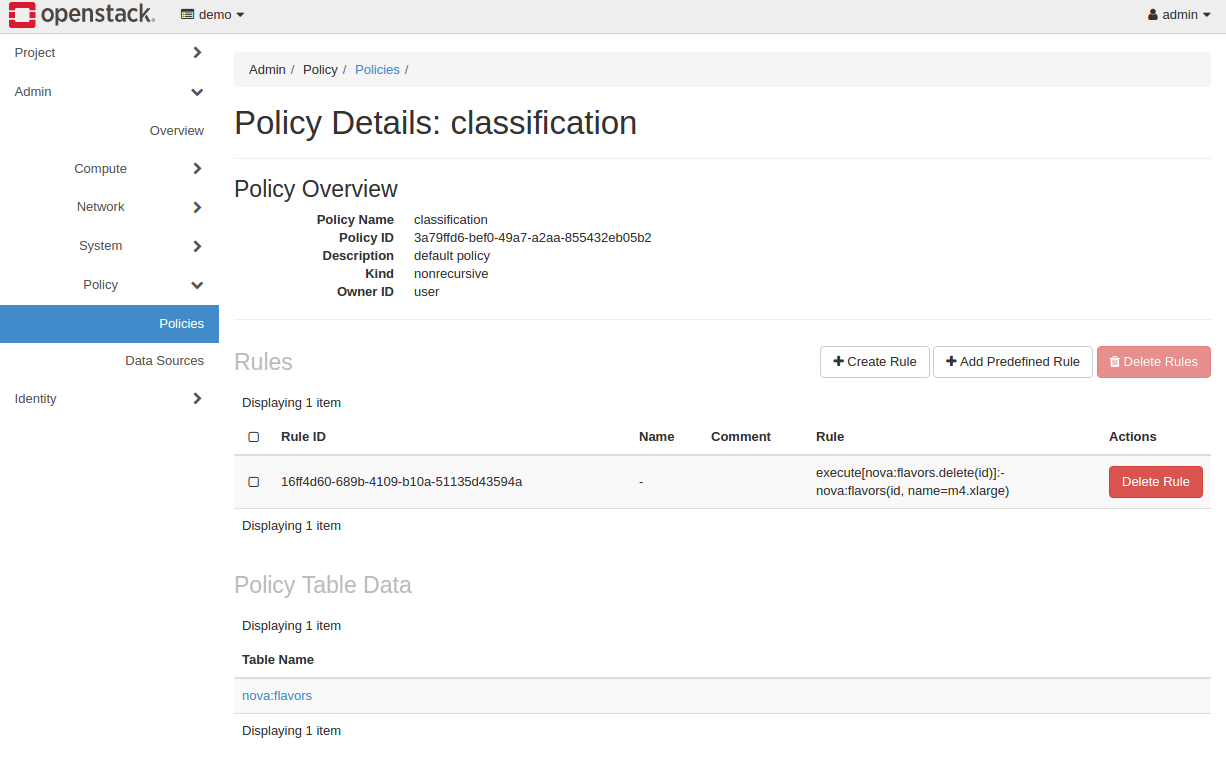The image size is (1226, 759).
Task: Expand the System submenu chevron
Action: pos(197,246)
